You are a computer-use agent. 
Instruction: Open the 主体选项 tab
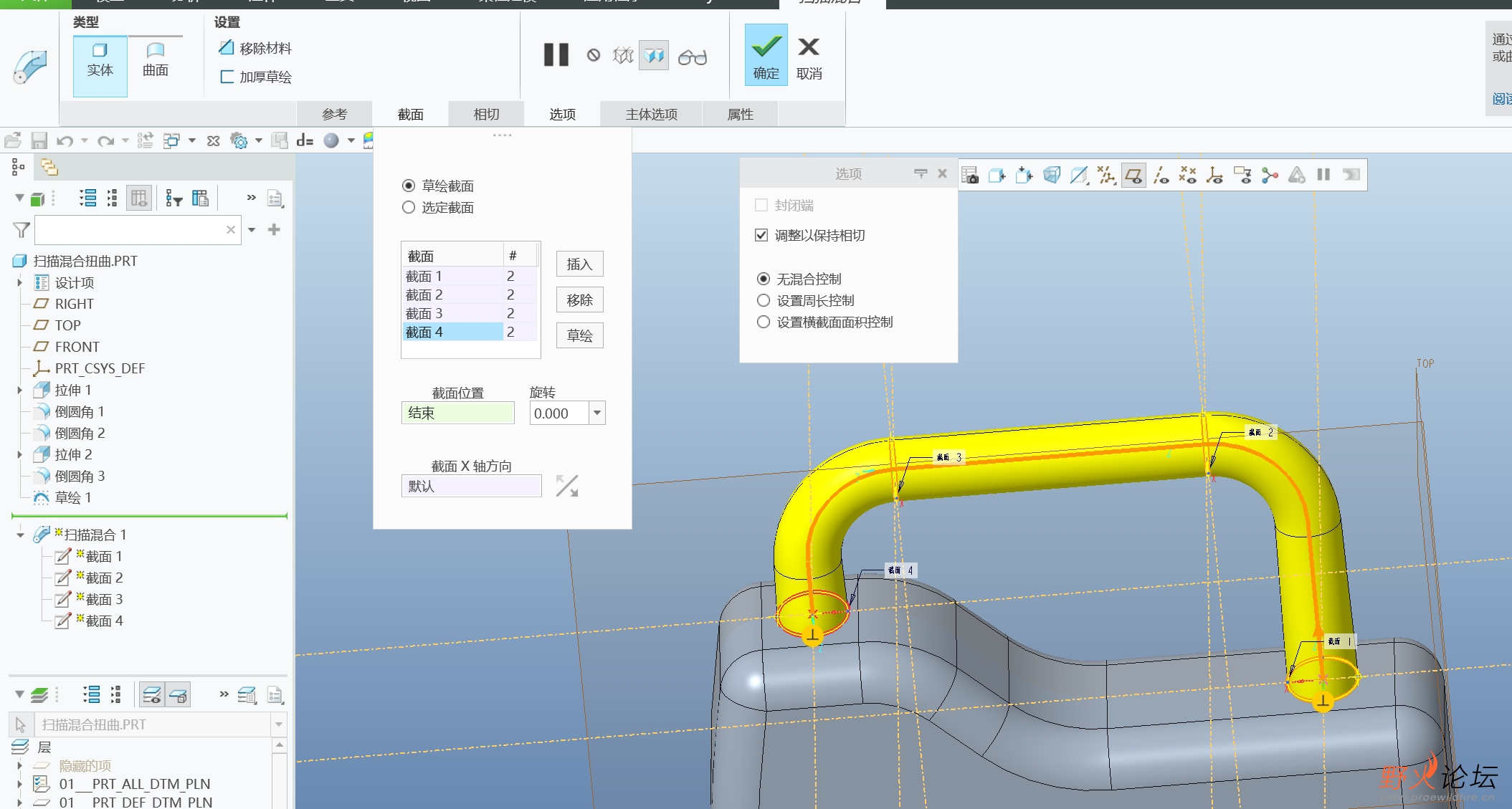(651, 114)
